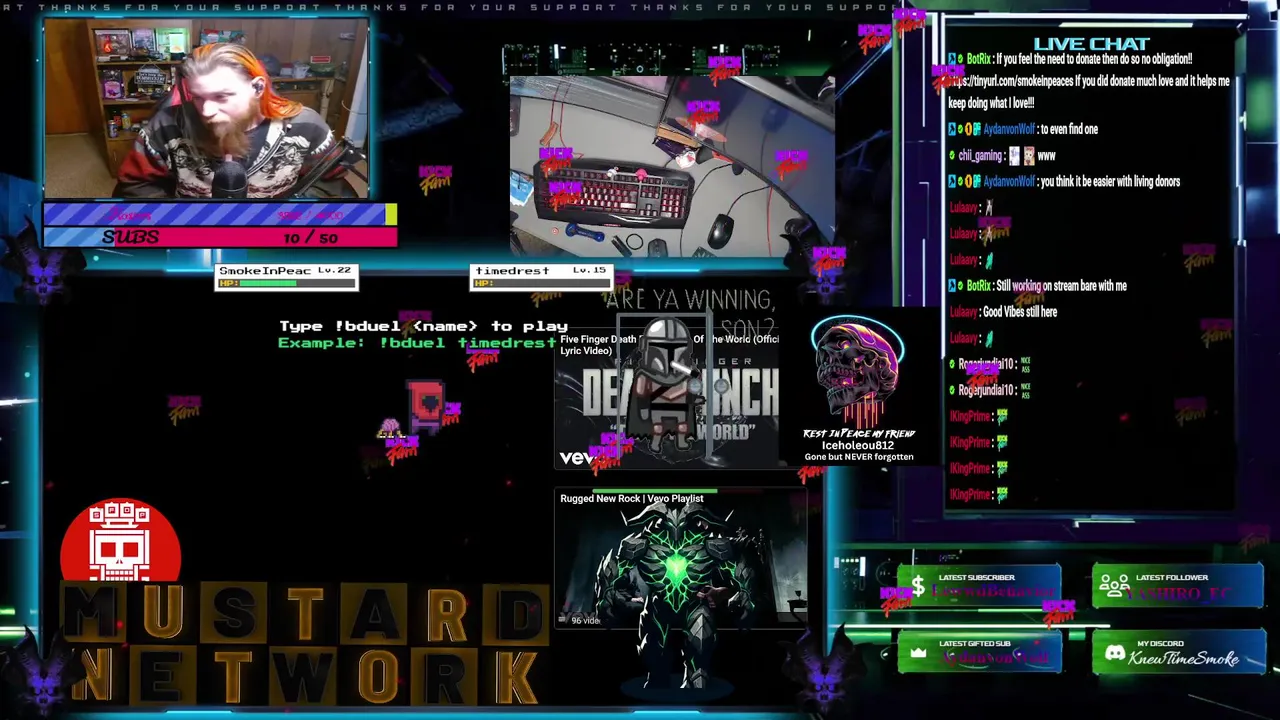Click the green glowing armored character
Screen dimensions: 1280x720
pos(678,590)
